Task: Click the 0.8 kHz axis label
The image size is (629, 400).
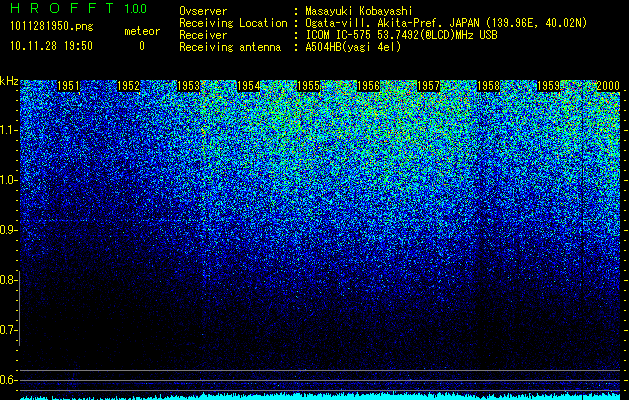Action: [8, 280]
